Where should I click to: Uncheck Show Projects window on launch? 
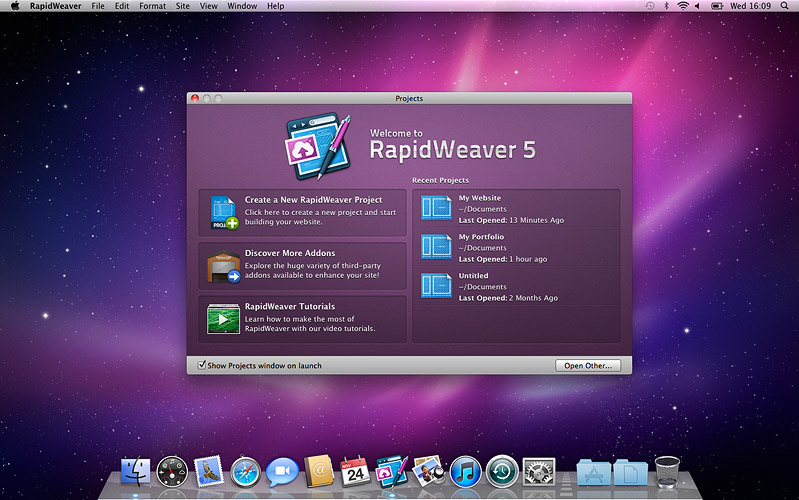tap(202, 366)
